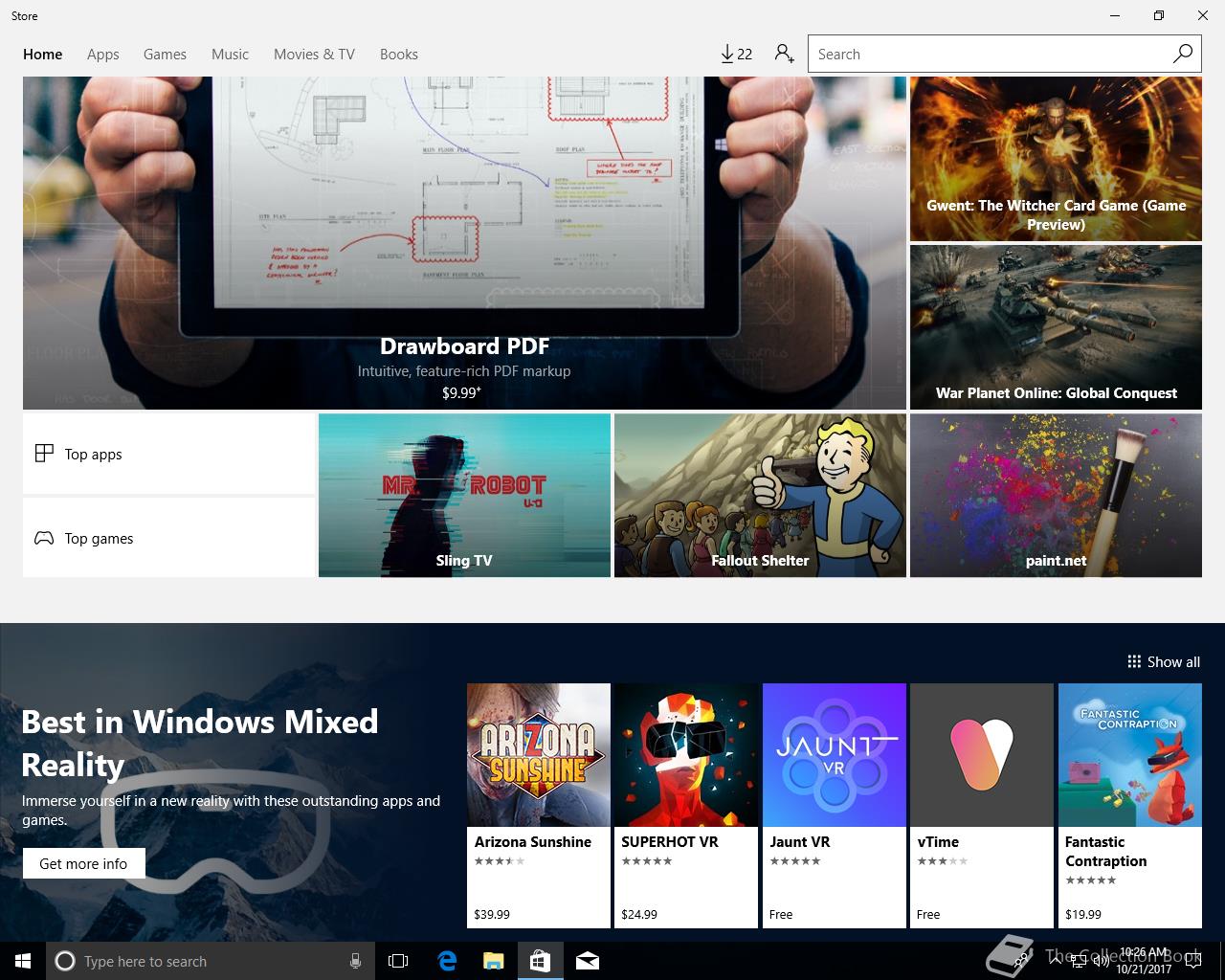
Task: Click the Cortana circle icon
Action: [64, 961]
